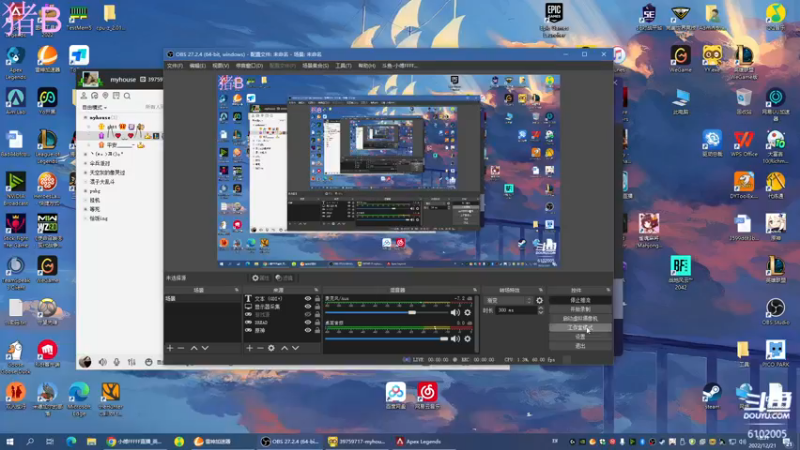
Task: Lock the 显示器采集 source
Action: point(317,307)
